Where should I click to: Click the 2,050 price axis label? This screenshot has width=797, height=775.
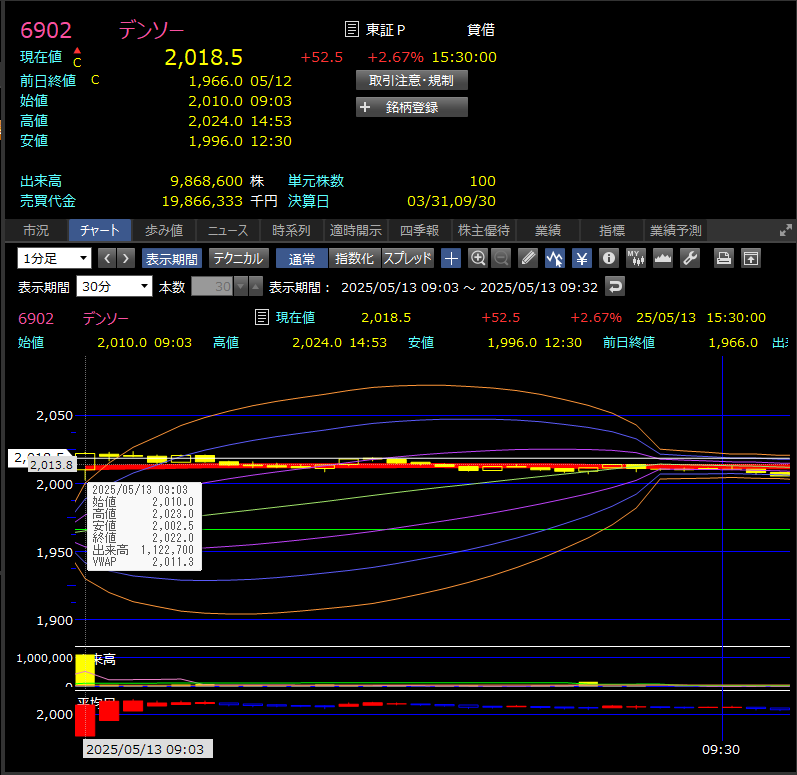pos(54,416)
